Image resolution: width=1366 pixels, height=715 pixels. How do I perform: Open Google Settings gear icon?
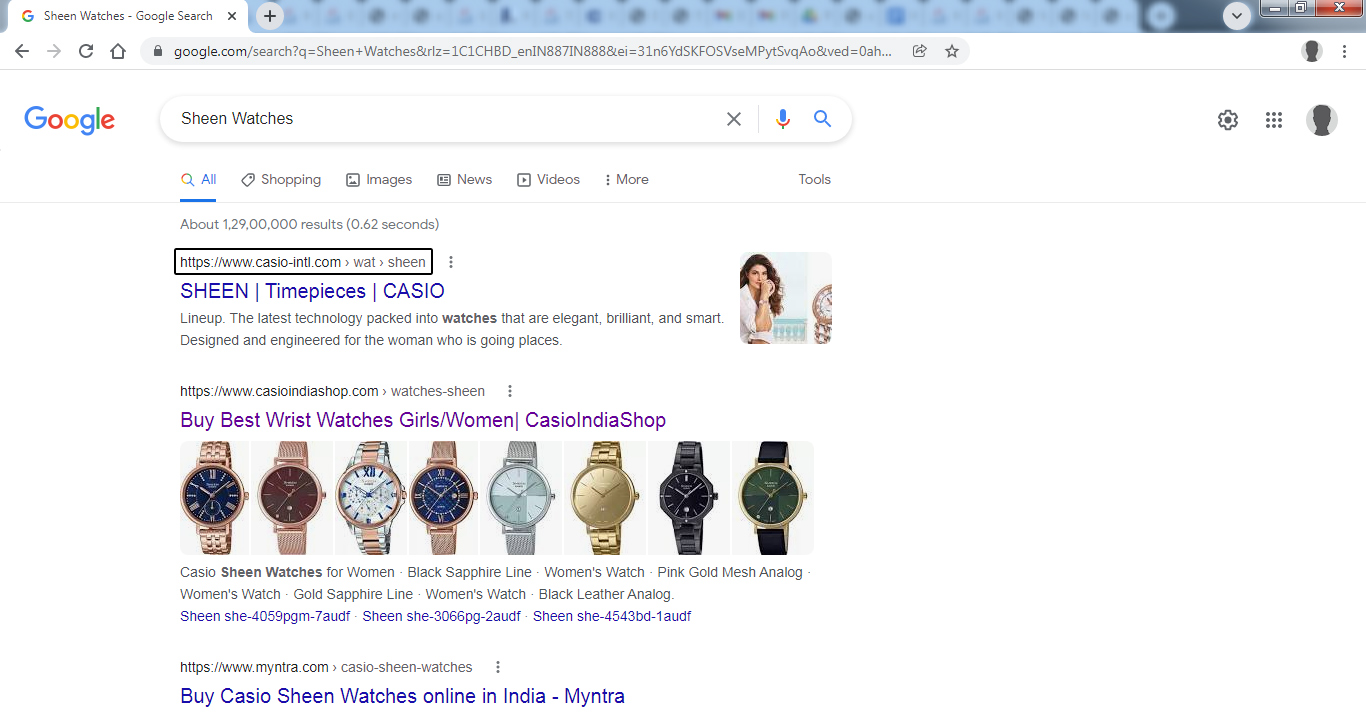coord(1227,120)
